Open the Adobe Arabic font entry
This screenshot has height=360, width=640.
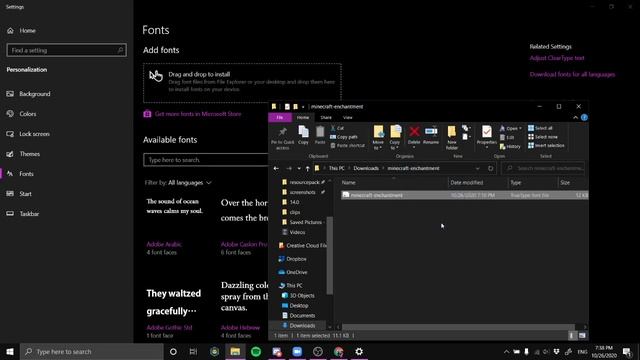[164, 244]
